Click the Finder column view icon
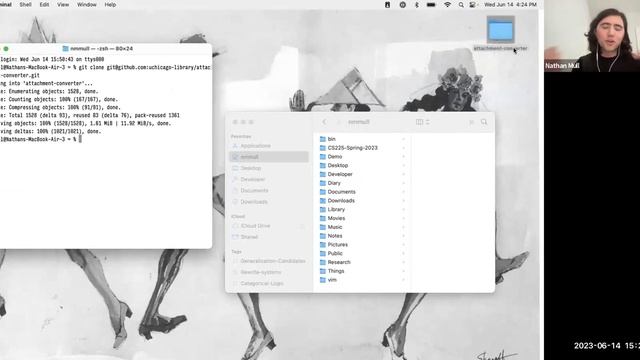 (419, 122)
